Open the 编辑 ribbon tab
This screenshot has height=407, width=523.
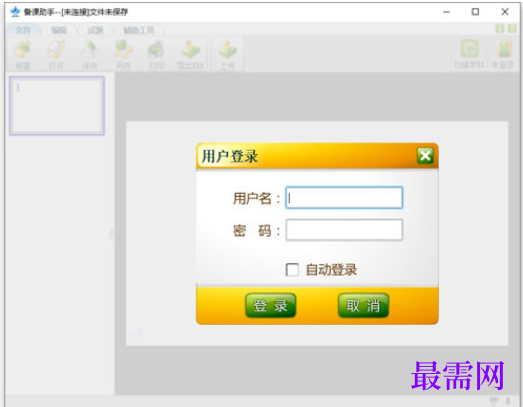tap(59, 30)
